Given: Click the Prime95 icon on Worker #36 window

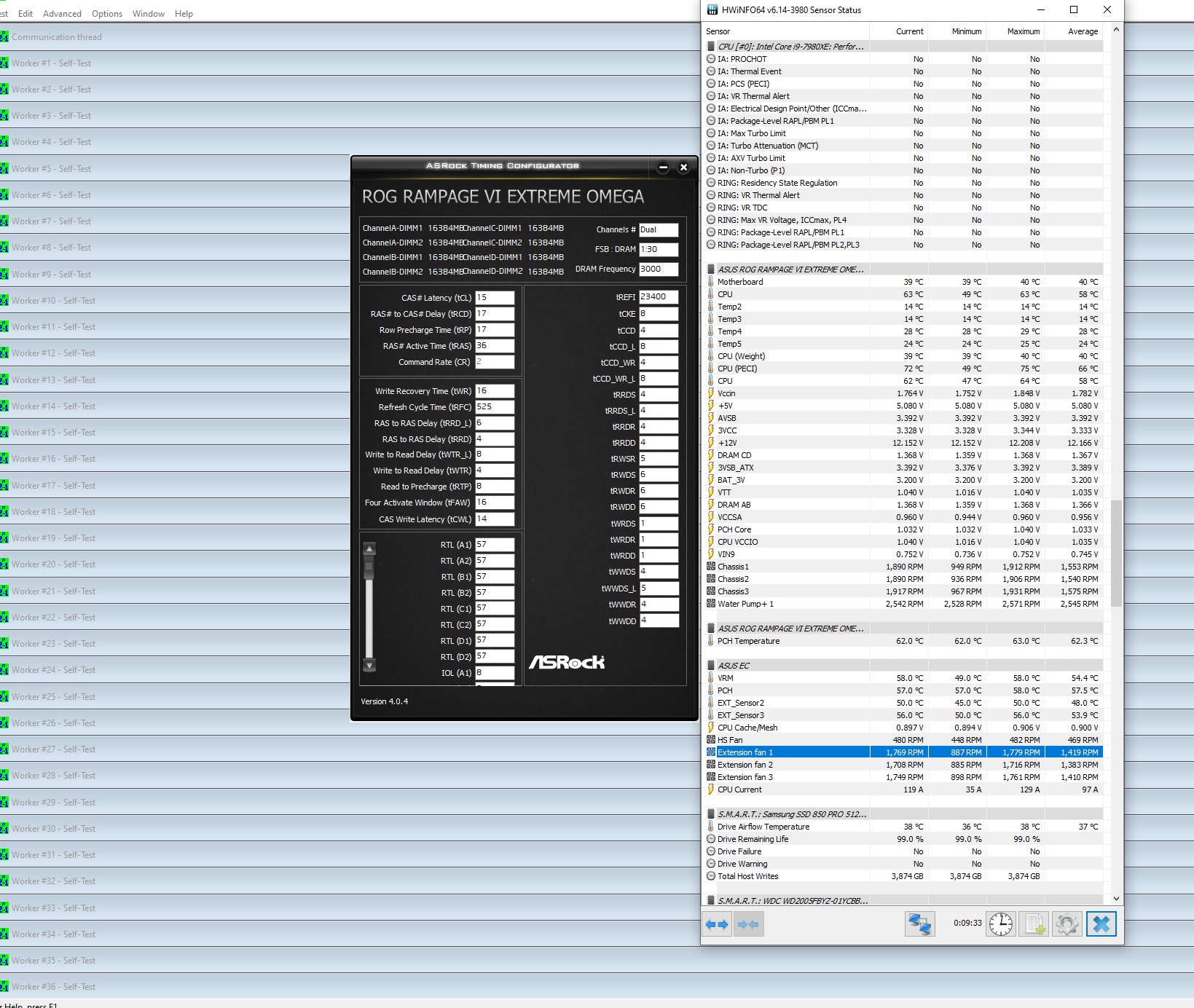Looking at the screenshot, I should click(x=4, y=986).
